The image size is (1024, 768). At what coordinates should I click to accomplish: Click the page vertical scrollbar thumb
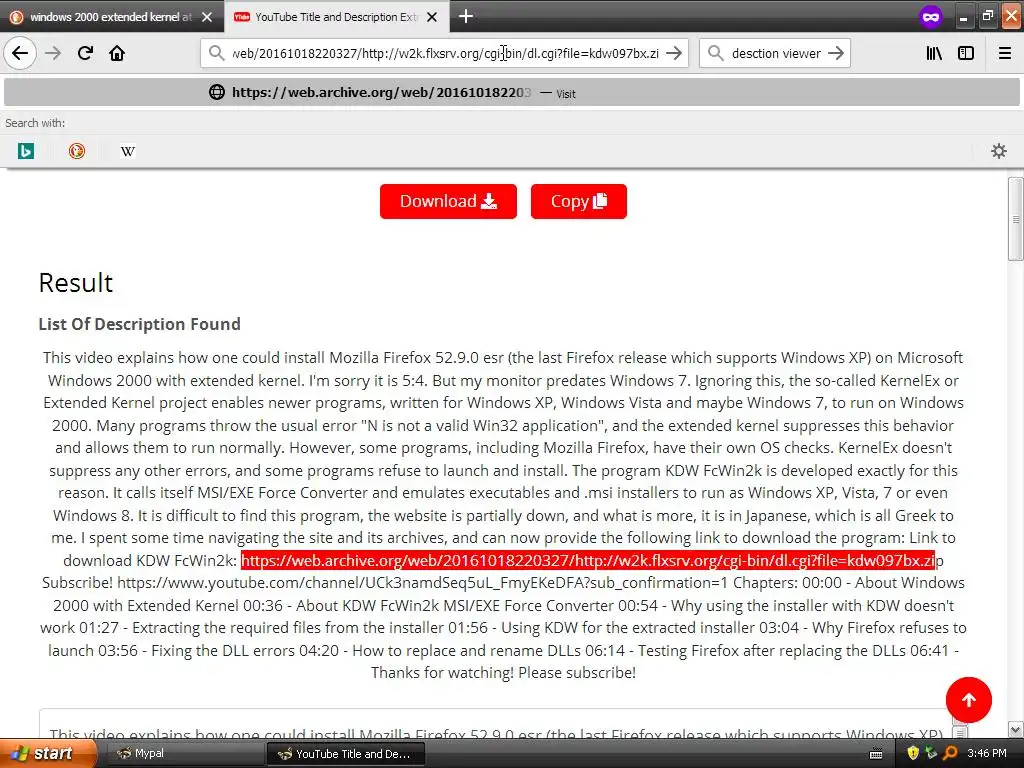click(x=1016, y=219)
